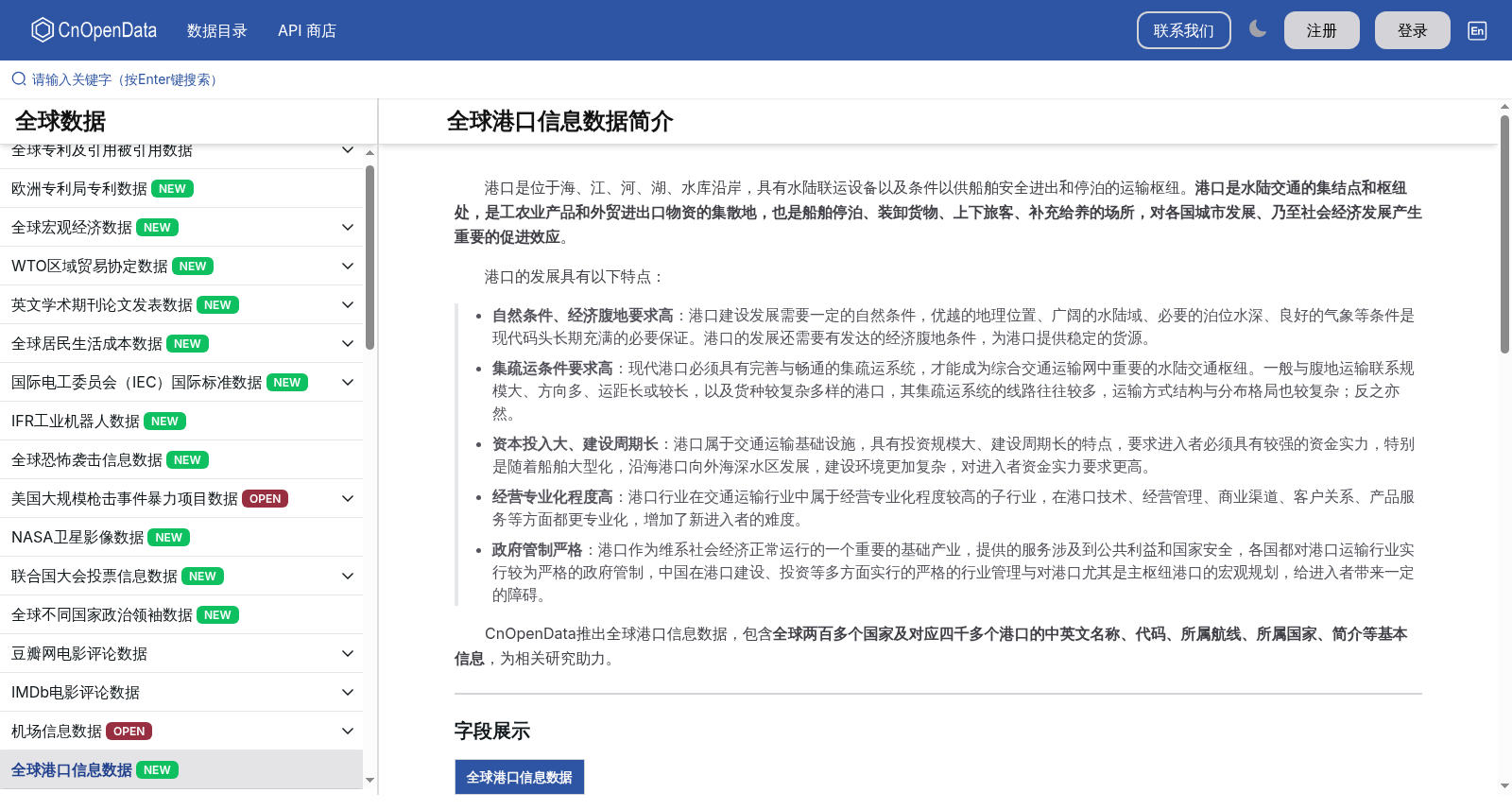Click the NEW badge beside 全球宏观经济数据

click(x=157, y=228)
